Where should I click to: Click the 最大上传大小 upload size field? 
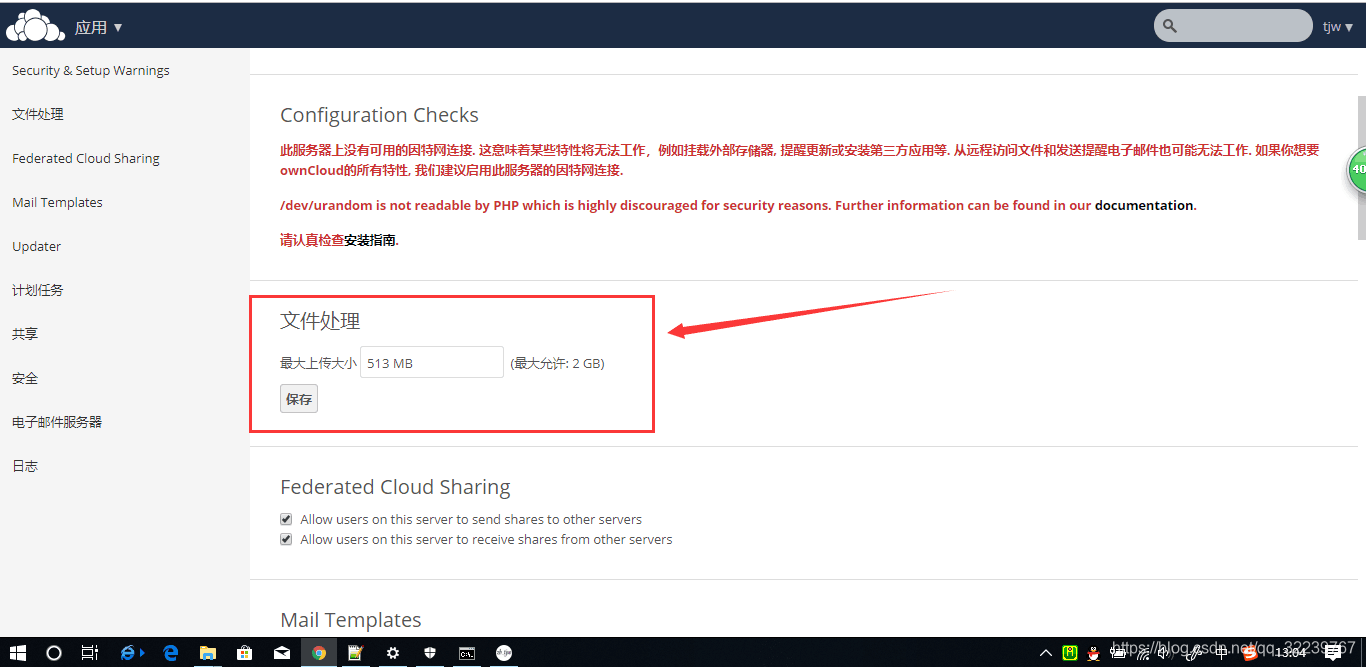(x=432, y=362)
